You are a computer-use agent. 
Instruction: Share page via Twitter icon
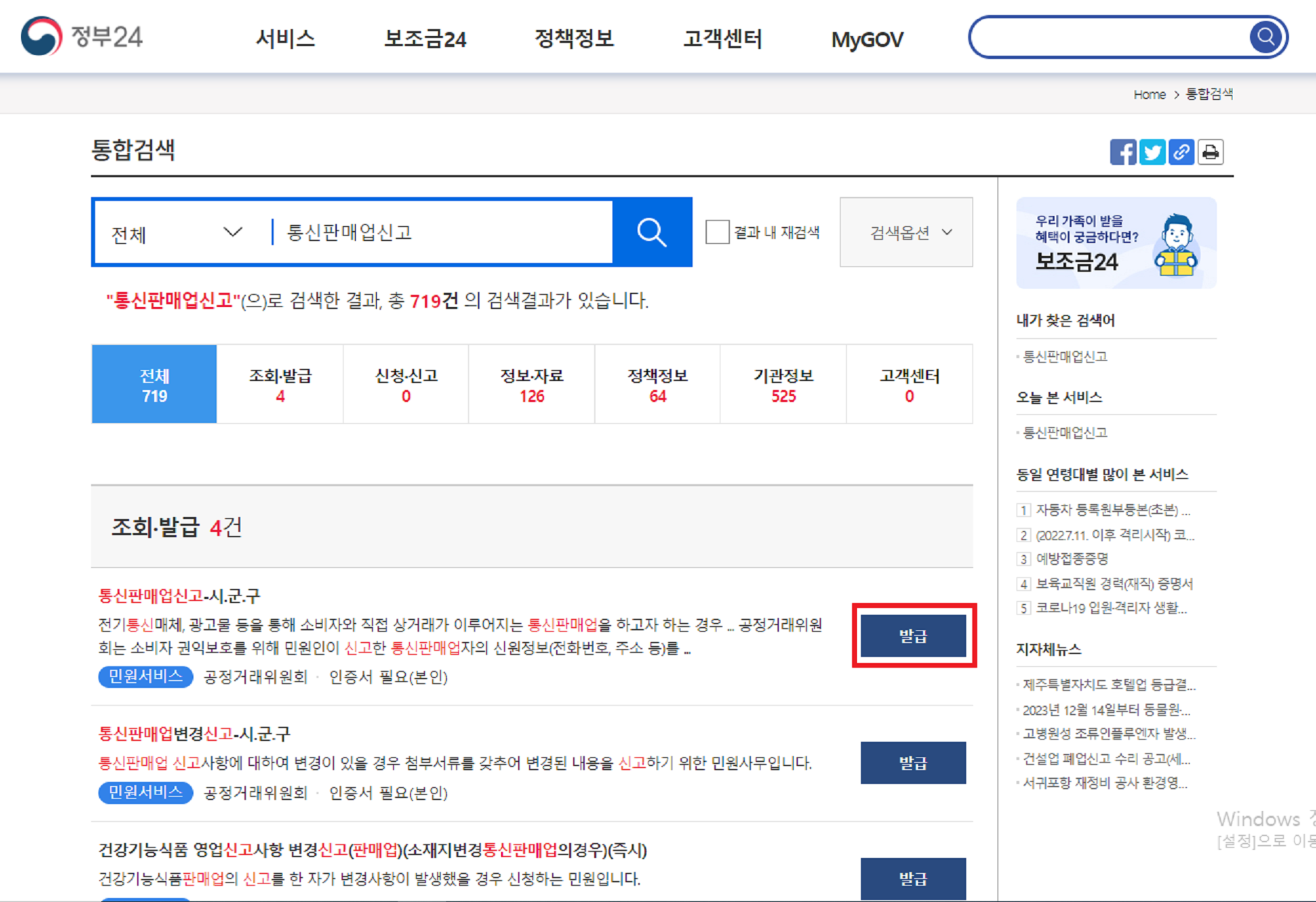point(1152,152)
